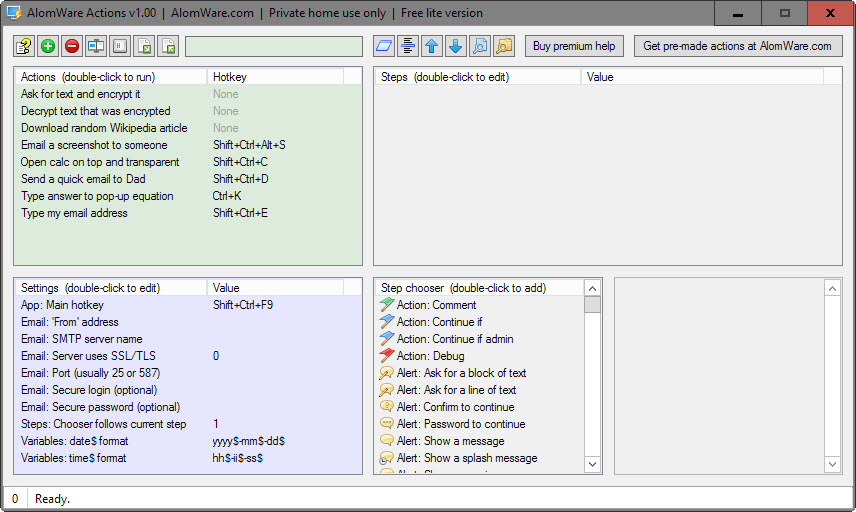856x512 pixels.
Task: Click the Hotkey column header
Action: click(x=275, y=77)
